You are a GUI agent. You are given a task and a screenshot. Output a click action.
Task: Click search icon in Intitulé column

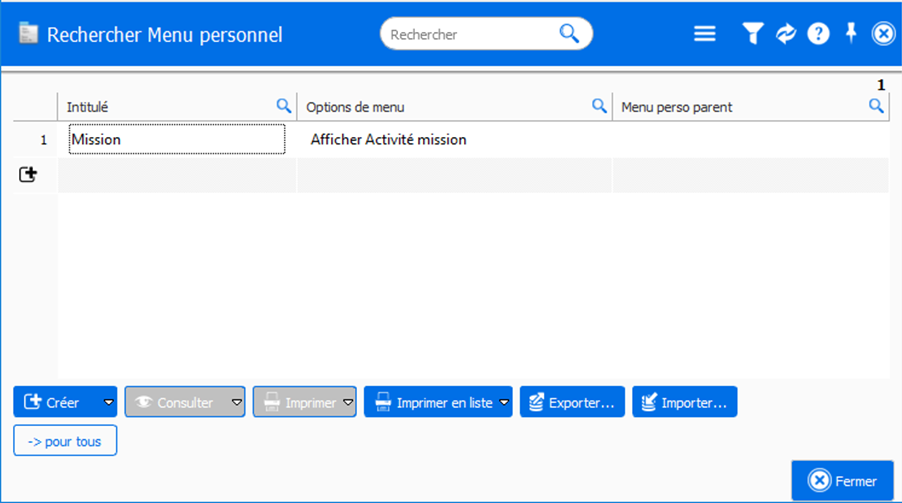(284, 106)
